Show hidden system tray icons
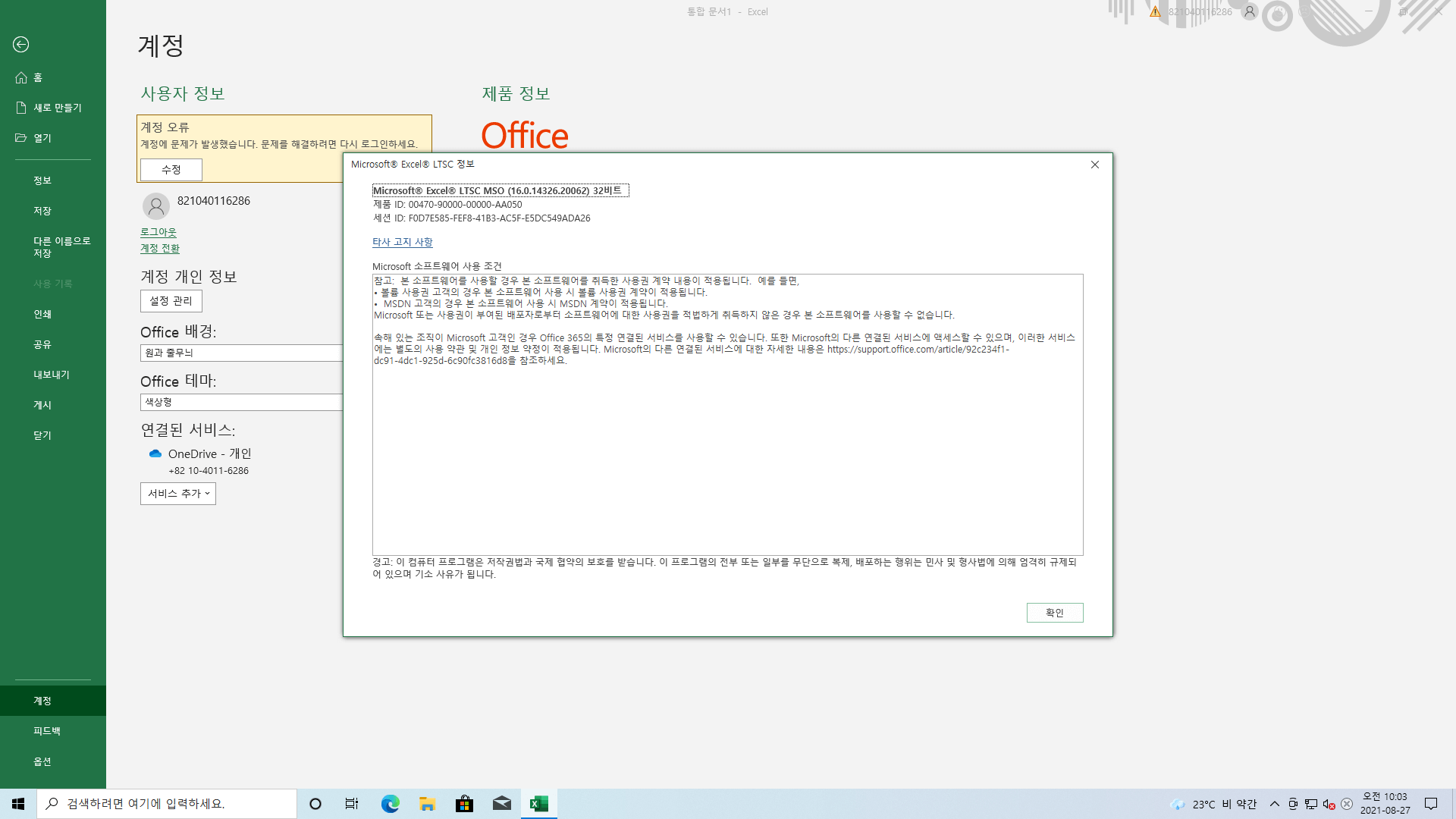 point(1275,804)
